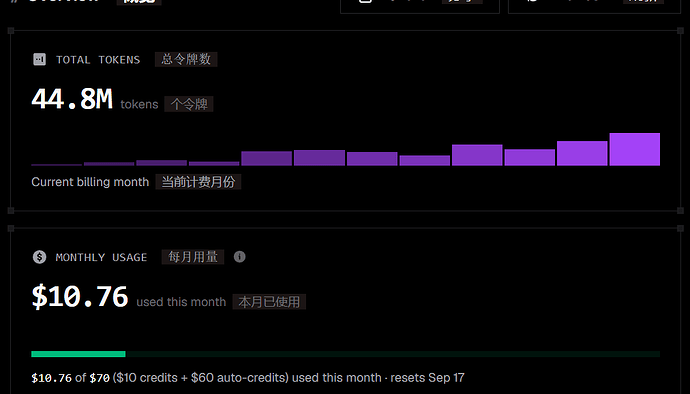Click the 每月用量 translation badge beside Monthly Usage
690x394 pixels.
point(193,257)
